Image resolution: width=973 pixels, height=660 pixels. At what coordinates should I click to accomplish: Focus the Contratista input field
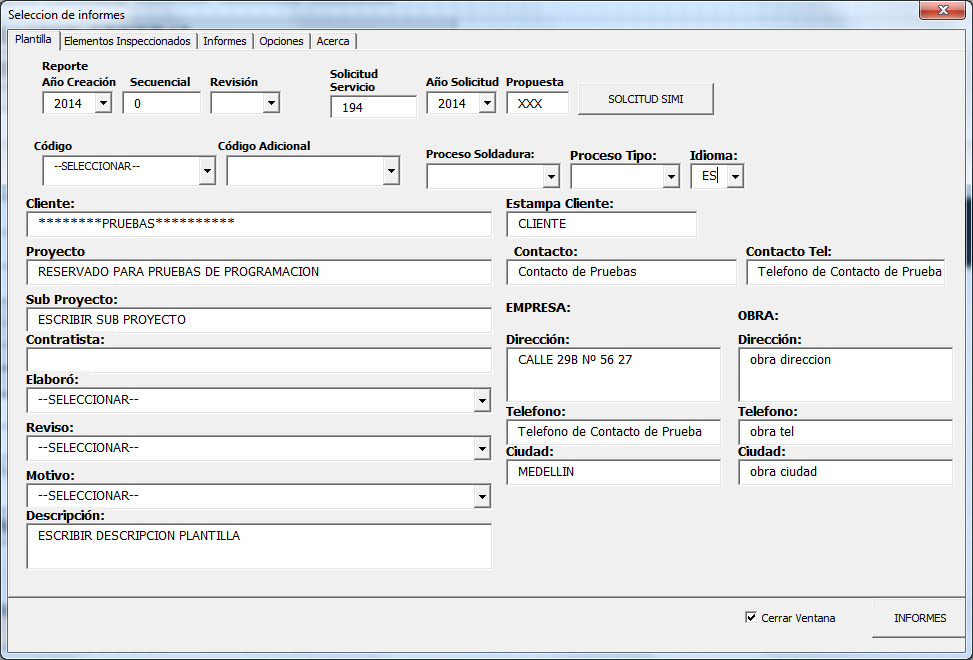click(259, 360)
